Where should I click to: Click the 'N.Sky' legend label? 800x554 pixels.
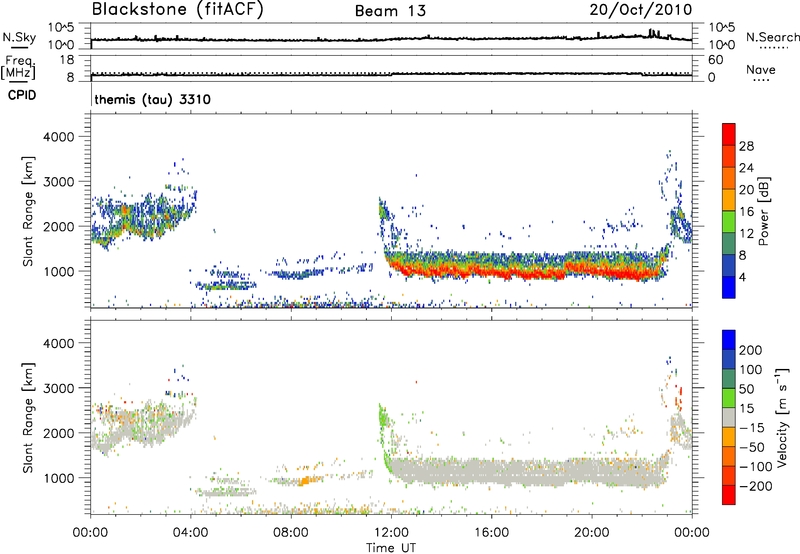click(19, 37)
